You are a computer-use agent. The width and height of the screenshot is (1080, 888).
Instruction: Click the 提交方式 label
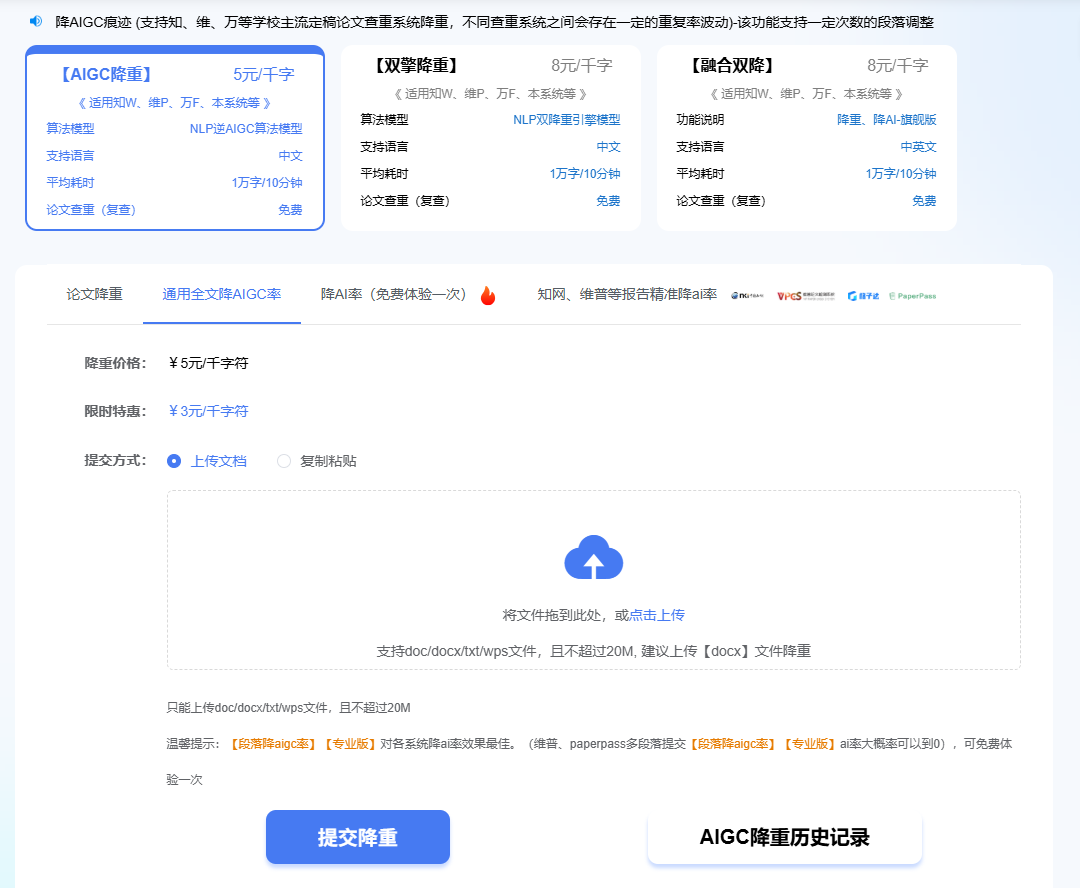[x=115, y=460]
